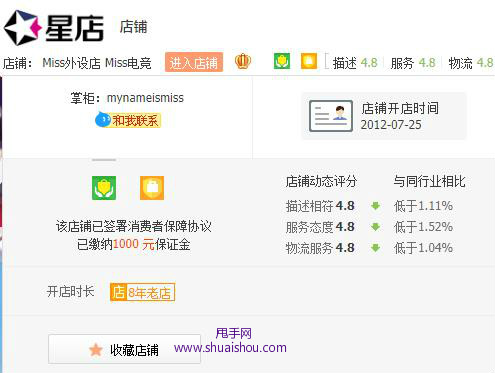The width and height of the screenshot is (495, 373).
Task: Click the 8年老店 badge
Action: tap(142, 292)
